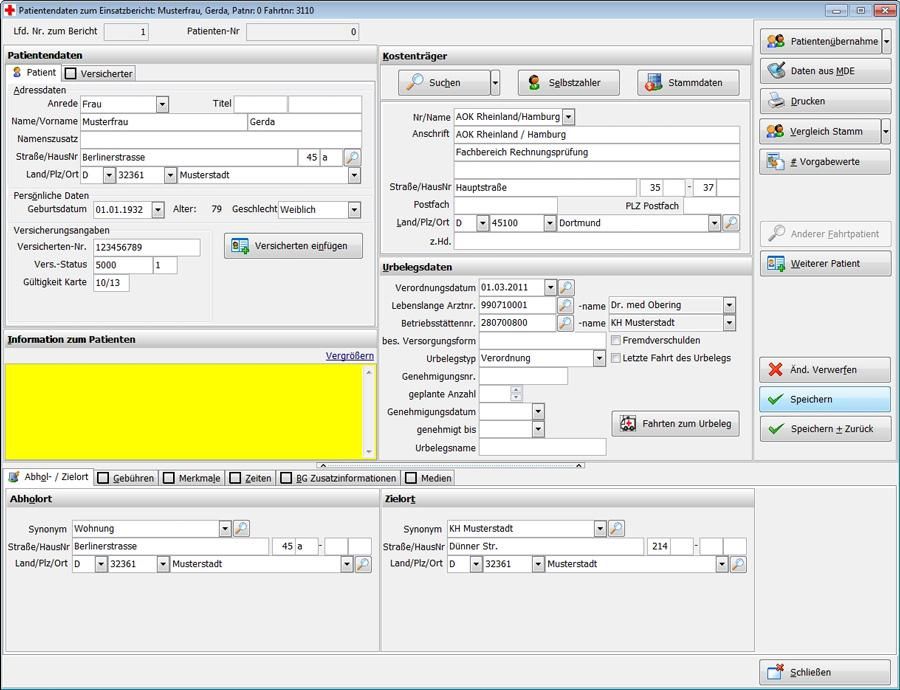Click the Speichern button
This screenshot has height=690, width=900.
click(x=824, y=399)
